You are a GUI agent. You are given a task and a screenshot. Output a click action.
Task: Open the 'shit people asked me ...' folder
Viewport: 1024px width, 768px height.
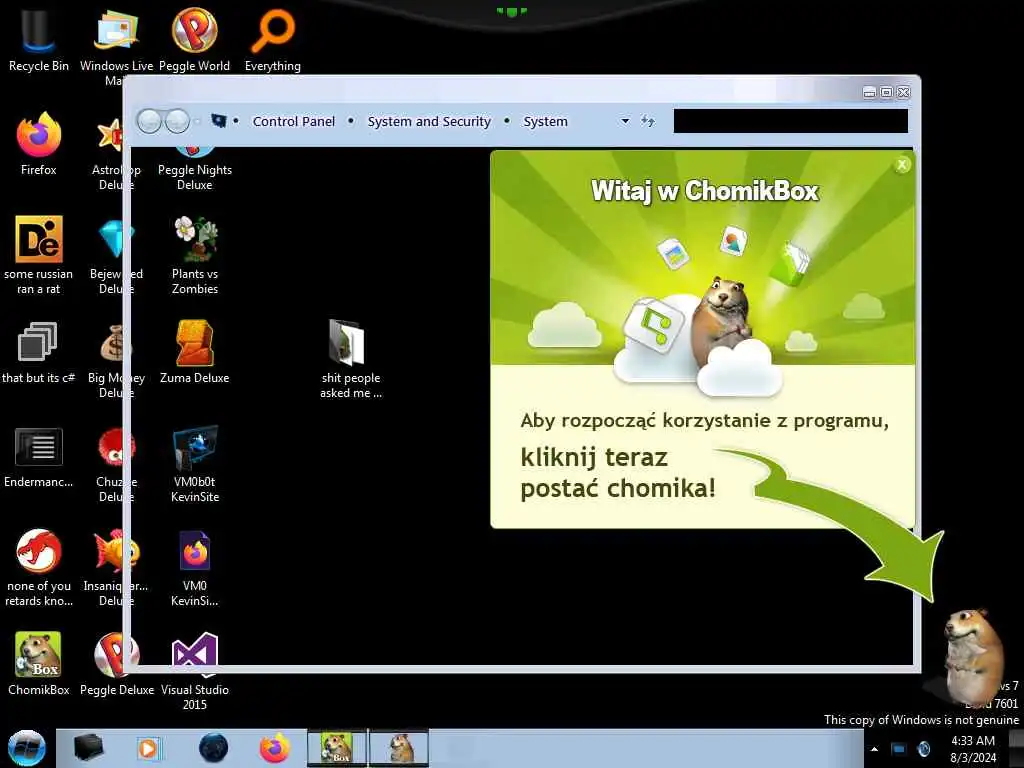click(351, 358)
